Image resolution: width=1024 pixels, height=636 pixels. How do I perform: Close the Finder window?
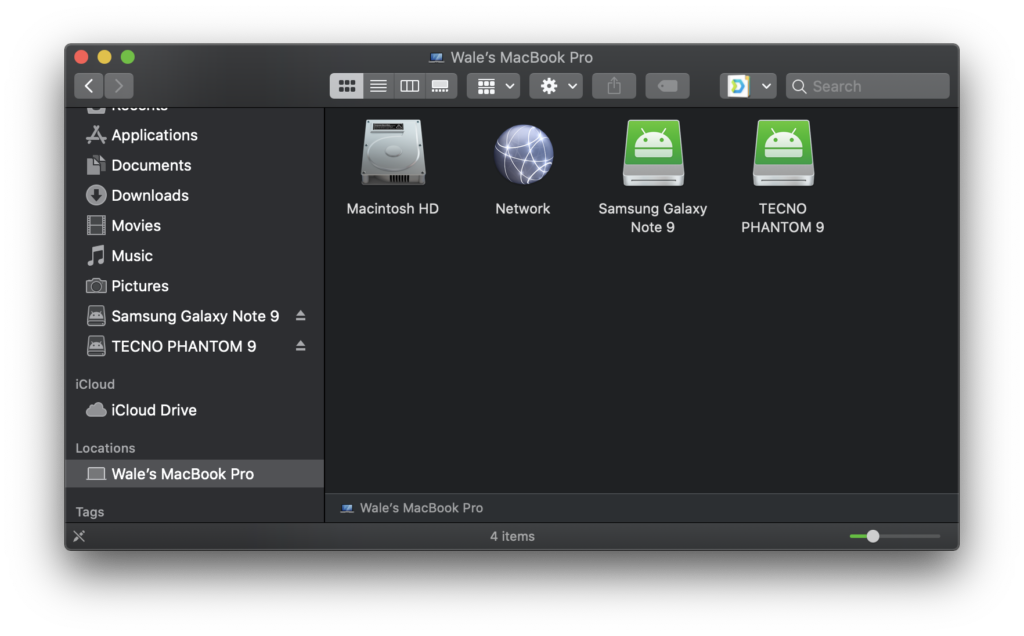pyautogui.click(x=81, y=57)
